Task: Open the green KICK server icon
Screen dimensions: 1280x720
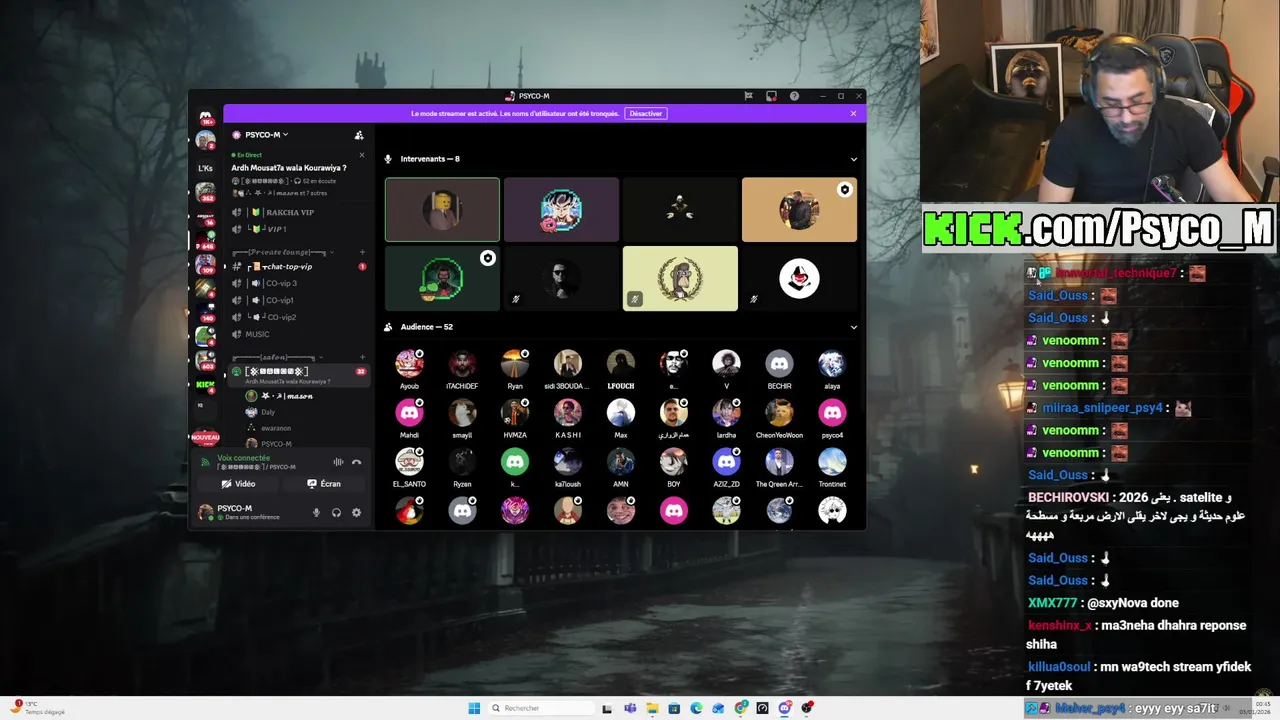Action: [205, 384]
